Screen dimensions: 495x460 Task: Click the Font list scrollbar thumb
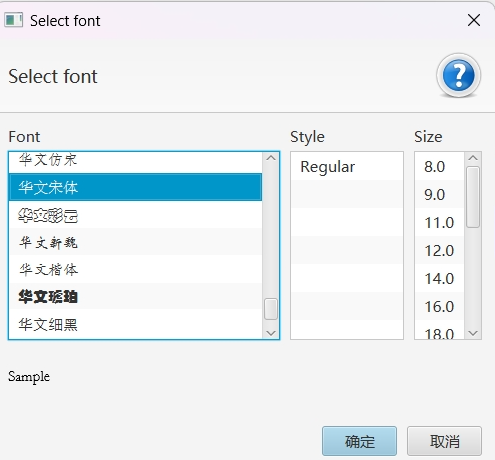coord(271,309)
